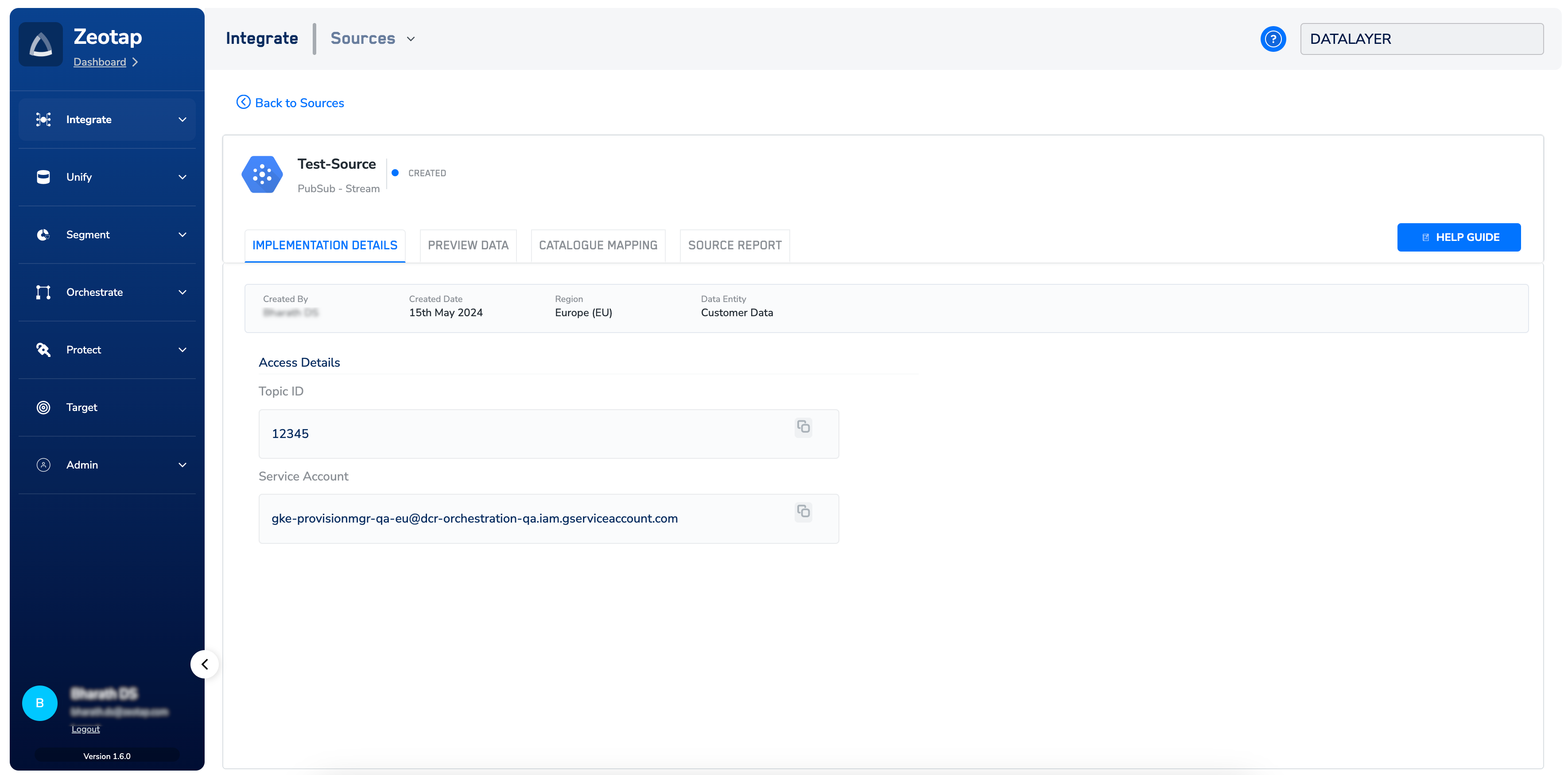The height and width of the screenshot is (775, 1568).
Task: Open the Catalogue Mapping tab
Action: (598, 245)
